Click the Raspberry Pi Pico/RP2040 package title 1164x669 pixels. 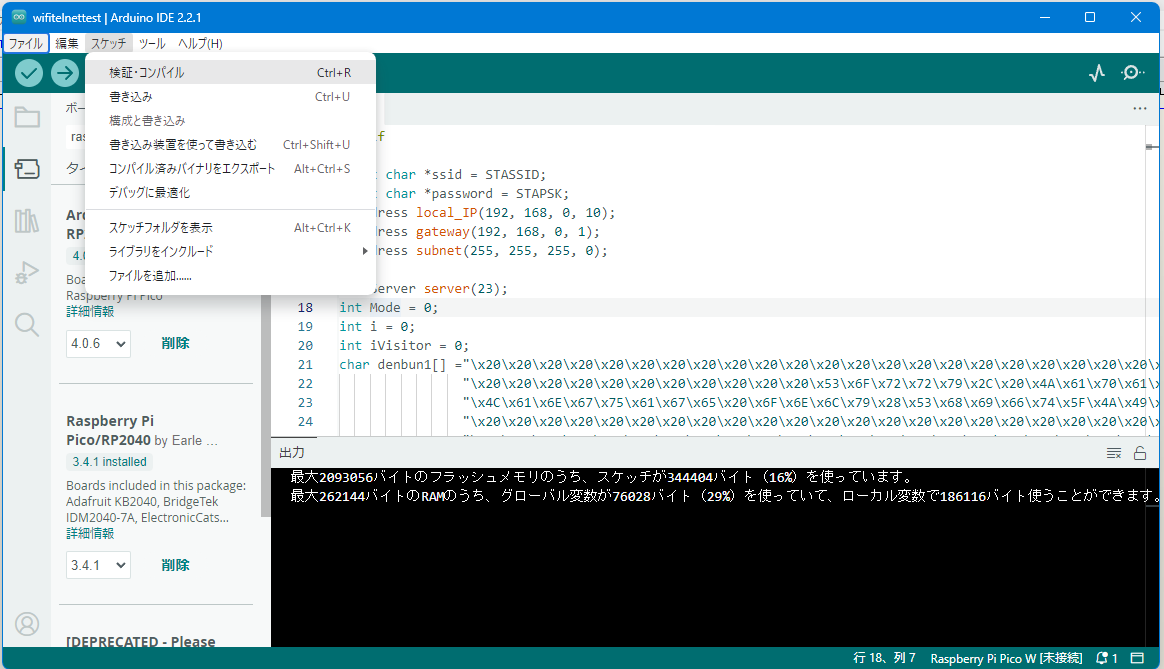[x=110, y=431]
